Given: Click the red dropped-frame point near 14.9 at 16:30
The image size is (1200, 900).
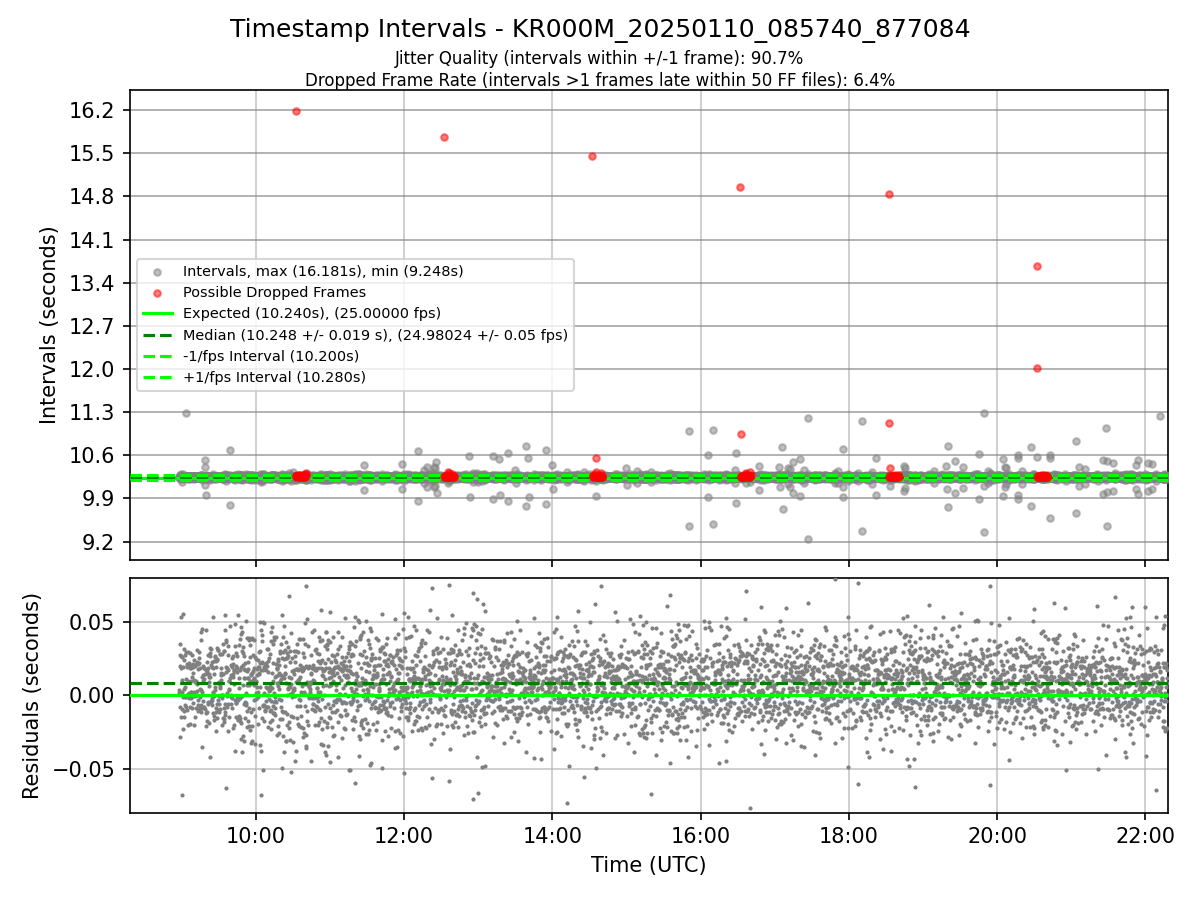Looking at the screenshot, I should pos(740,187).
